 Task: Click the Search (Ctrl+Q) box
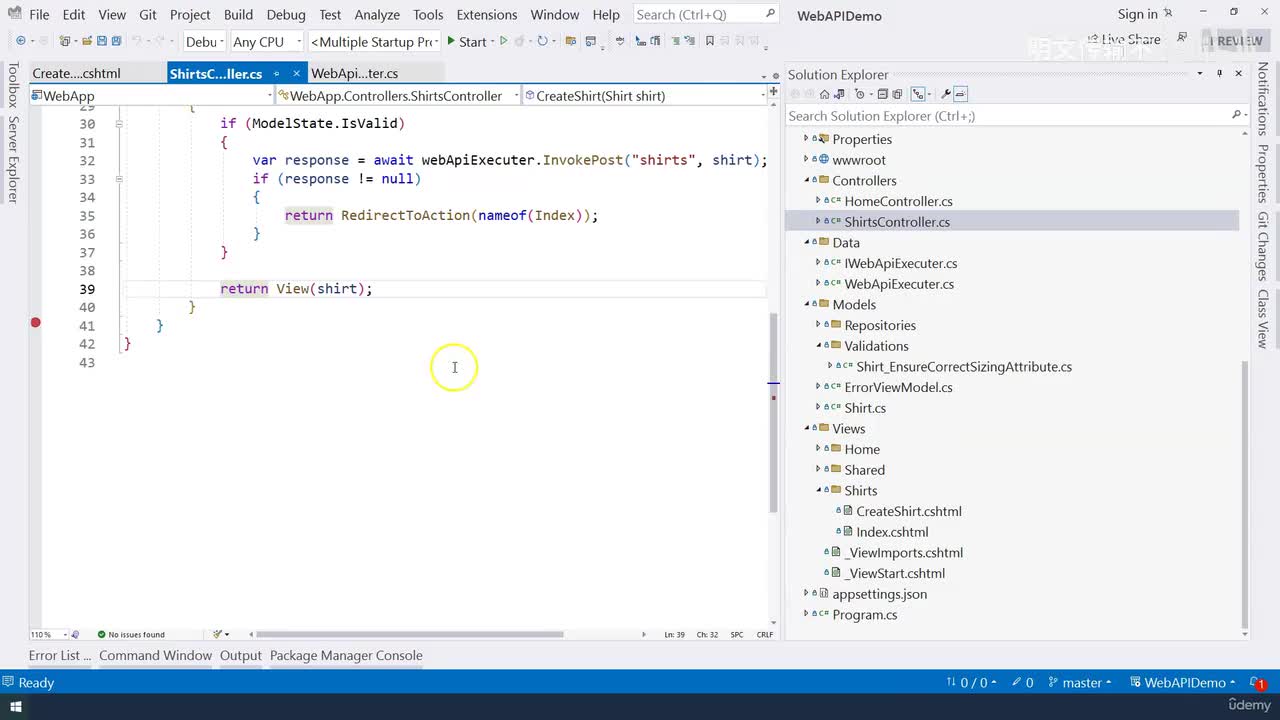pyautogui.click(x=706, y=14)
